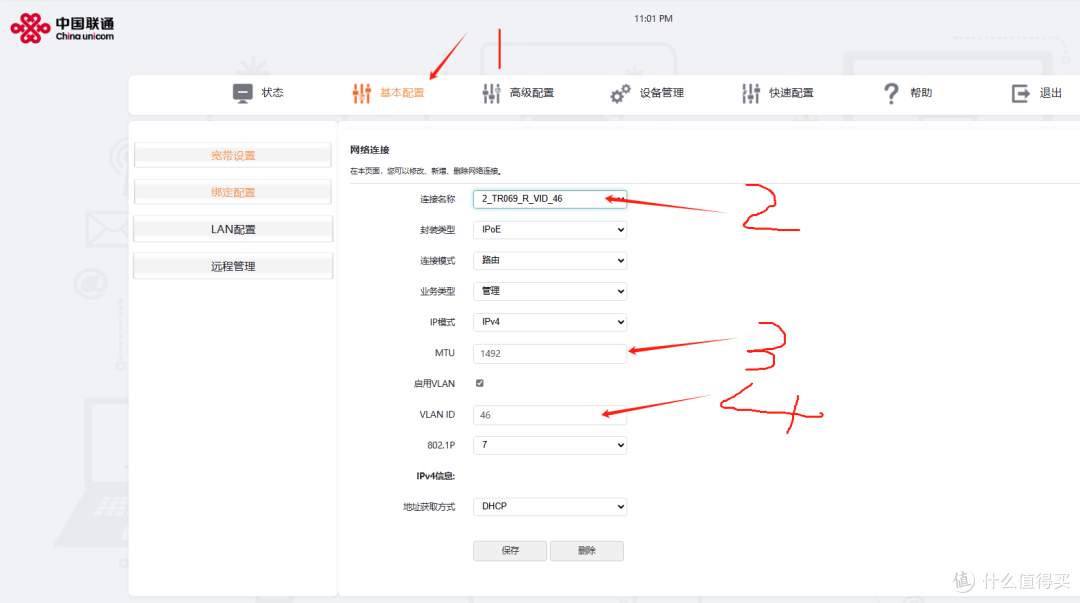Click the VLAN ID input field
1080x603 pixels.
coord(550,415)
